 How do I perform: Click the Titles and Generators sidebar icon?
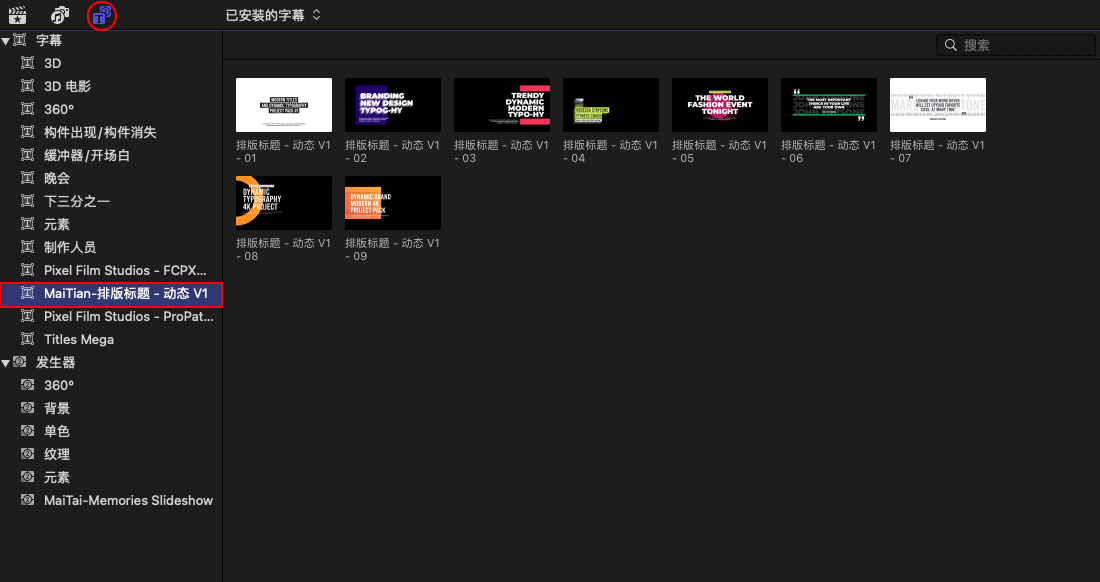tap(101, 15)
